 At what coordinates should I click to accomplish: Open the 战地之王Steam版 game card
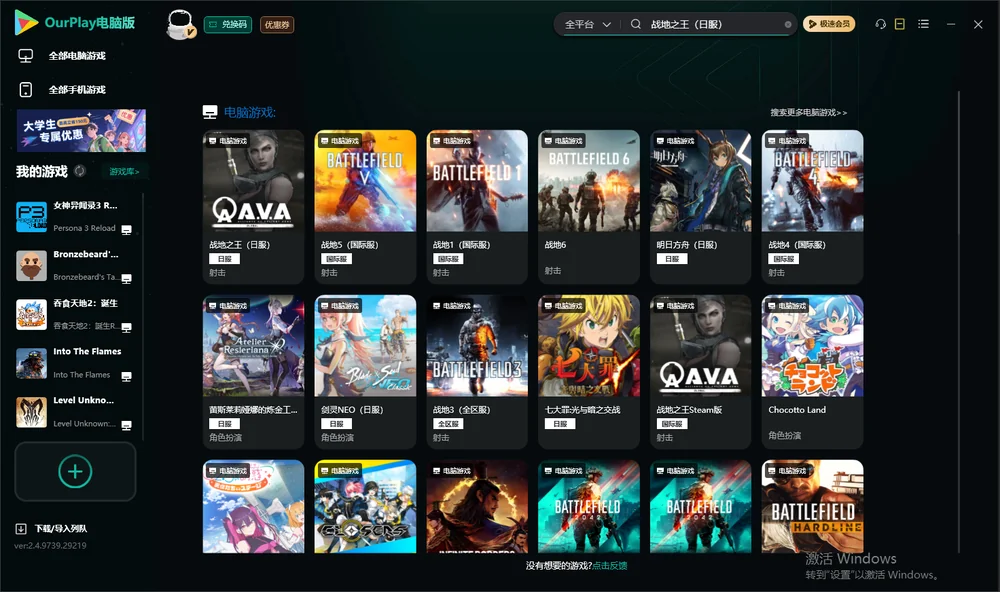click(x=700, y=371)
